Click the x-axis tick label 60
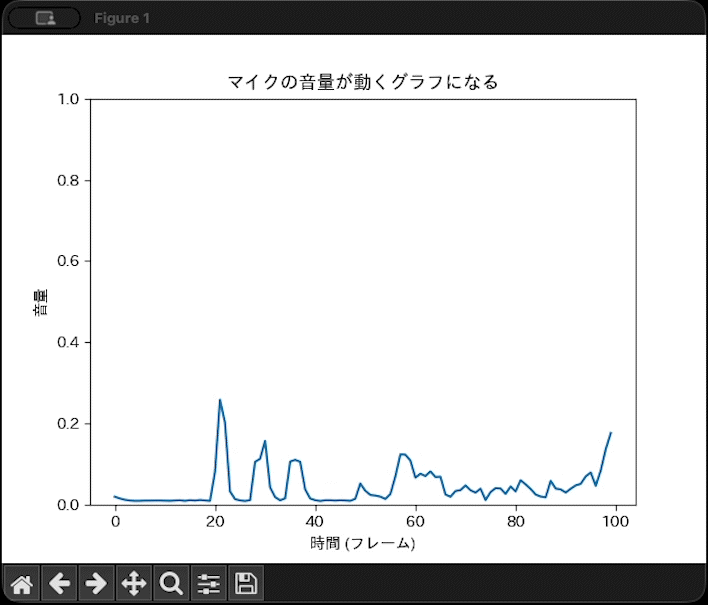The height and width of the screenshot is (605, 708). coord(415,521)
